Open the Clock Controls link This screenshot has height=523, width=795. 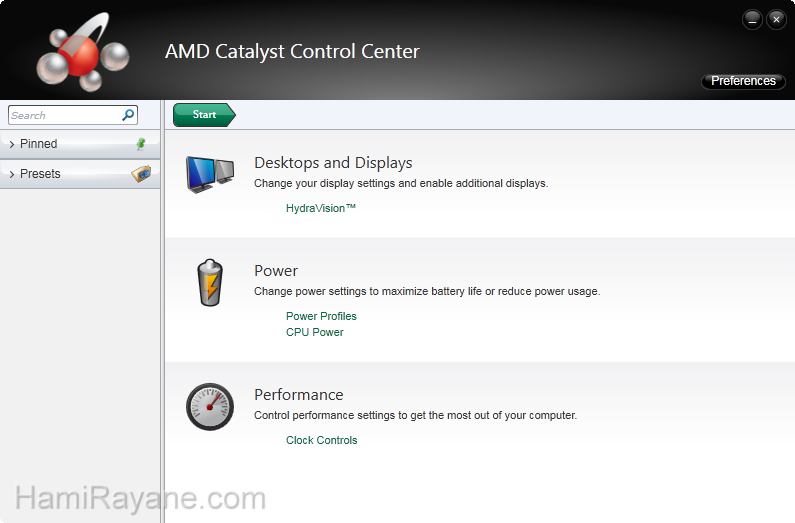point(321,440)
